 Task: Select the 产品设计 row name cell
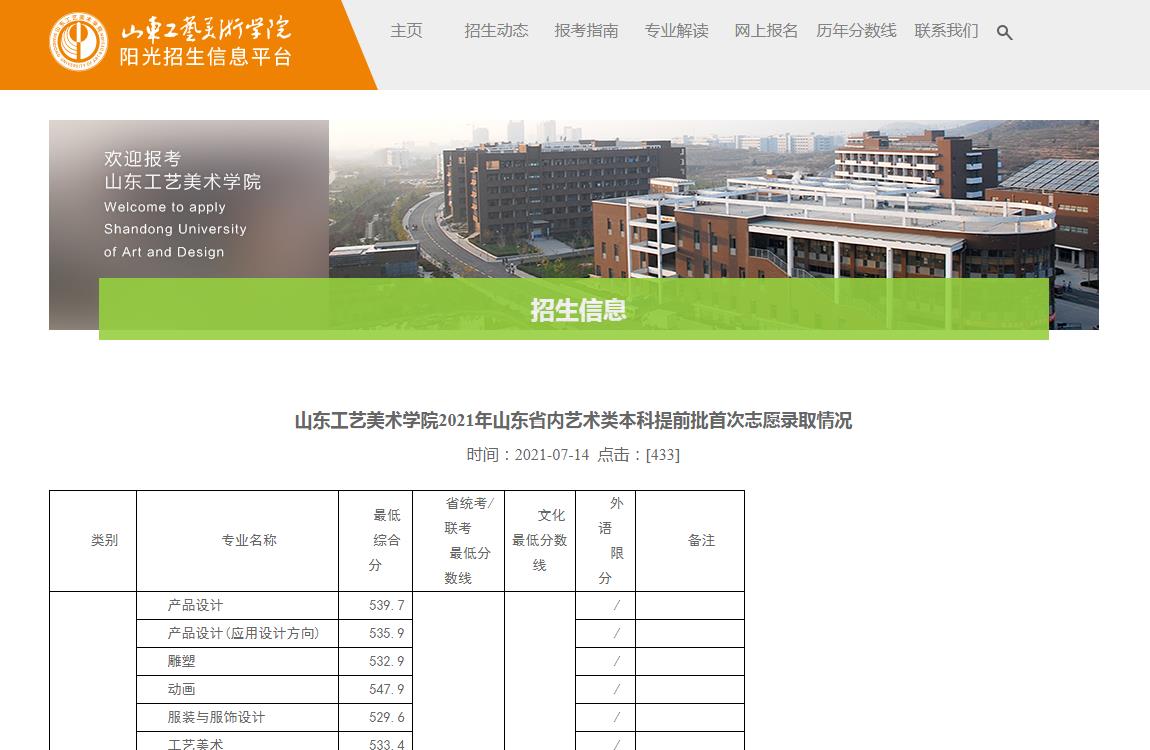click(238, 606)
